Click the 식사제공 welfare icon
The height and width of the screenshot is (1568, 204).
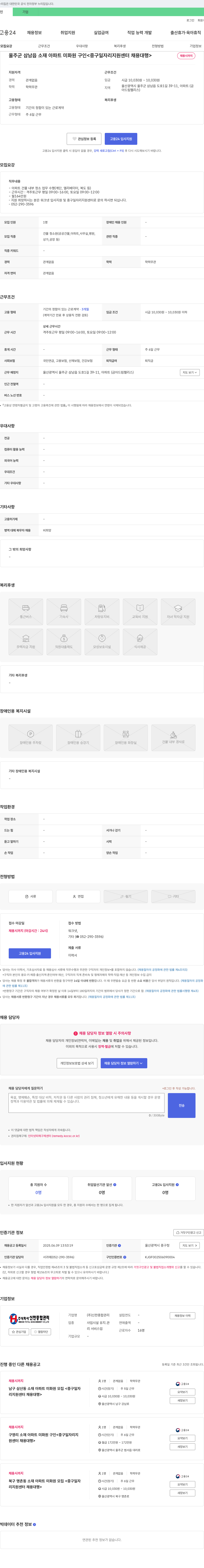coord(140,642)
